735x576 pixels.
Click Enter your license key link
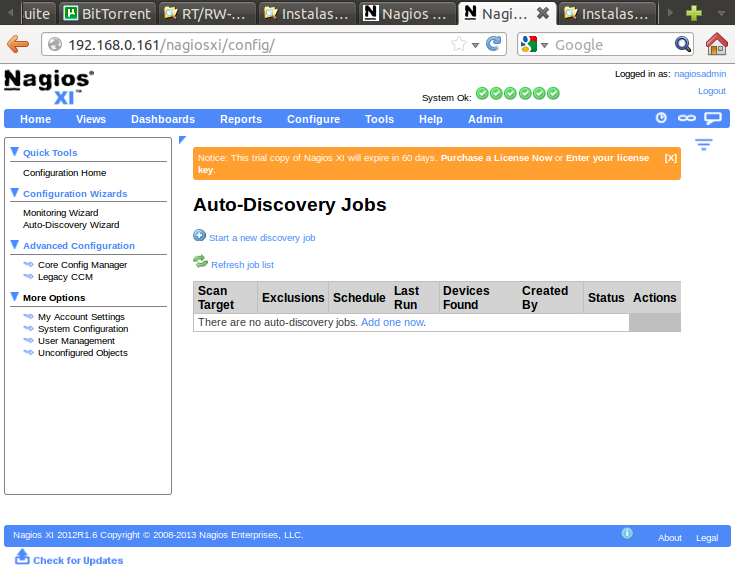pyautogui.click(x=423, y=164)
